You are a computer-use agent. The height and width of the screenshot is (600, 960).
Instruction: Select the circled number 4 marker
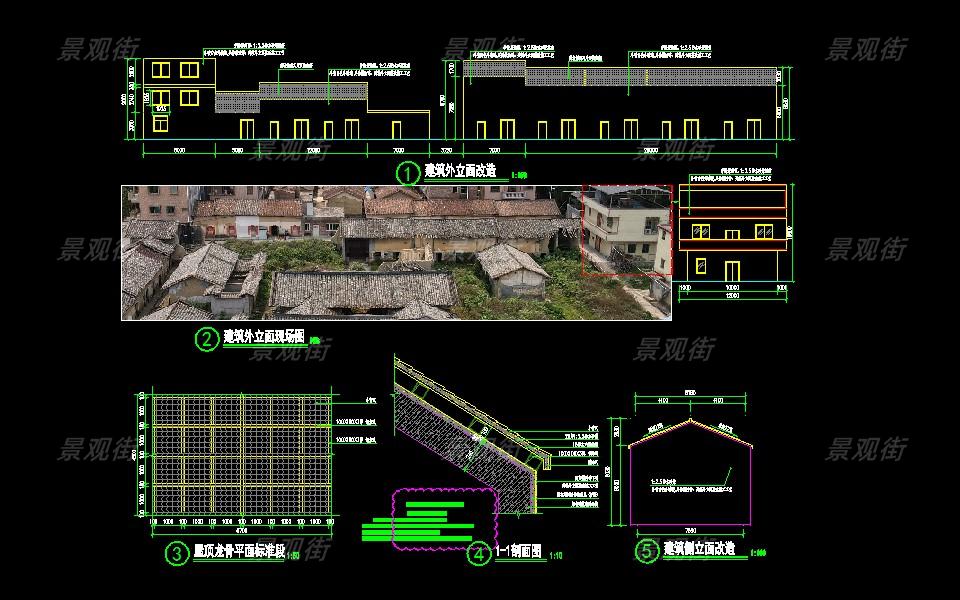(480, 553)
